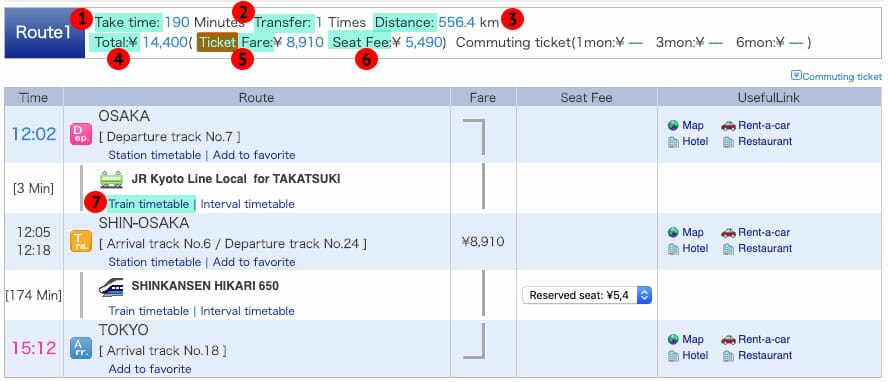Image resolution: width=888 pixels, height=382 pixels.
Task: Click the Hotel building icon in SHIN-OSAKA row
Action: (x=673, y=248)
